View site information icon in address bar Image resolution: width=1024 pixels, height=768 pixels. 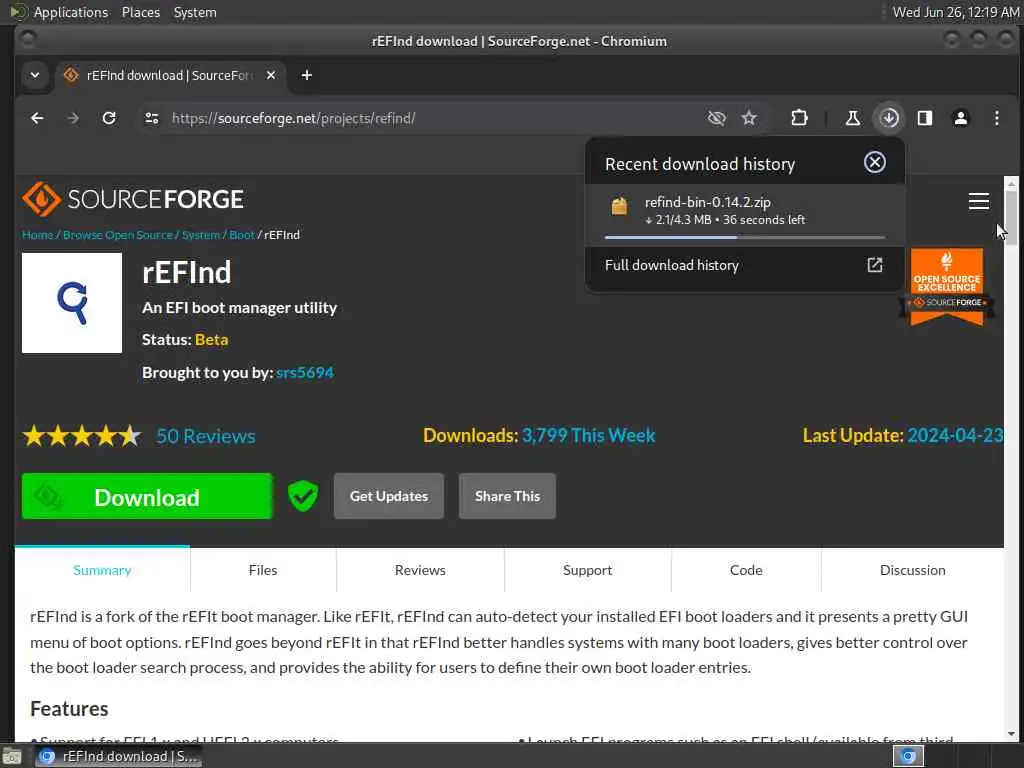152,118
